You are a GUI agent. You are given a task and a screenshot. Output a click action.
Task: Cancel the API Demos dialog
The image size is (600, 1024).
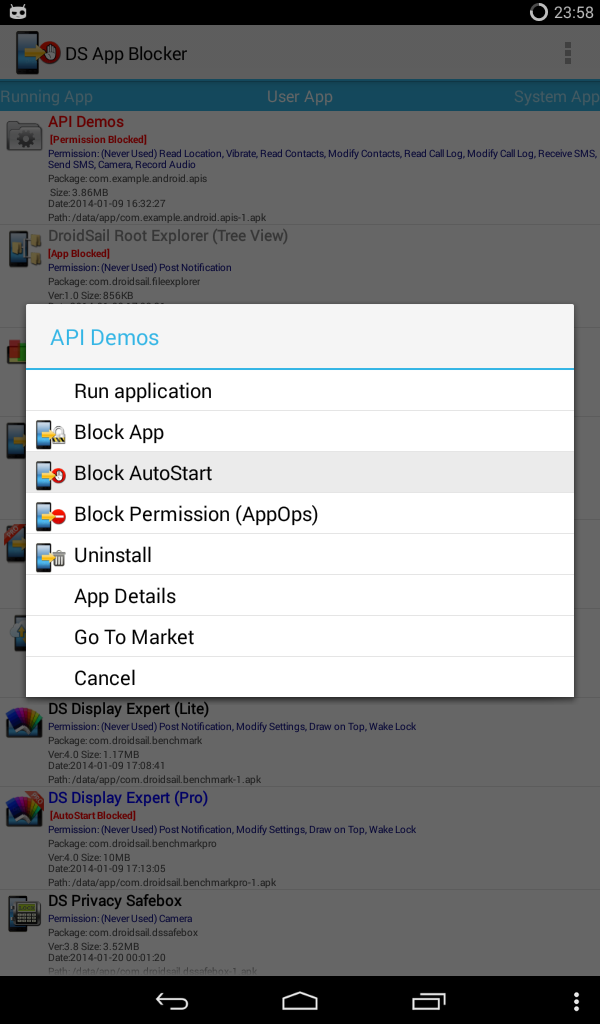[x=300, y=678]
